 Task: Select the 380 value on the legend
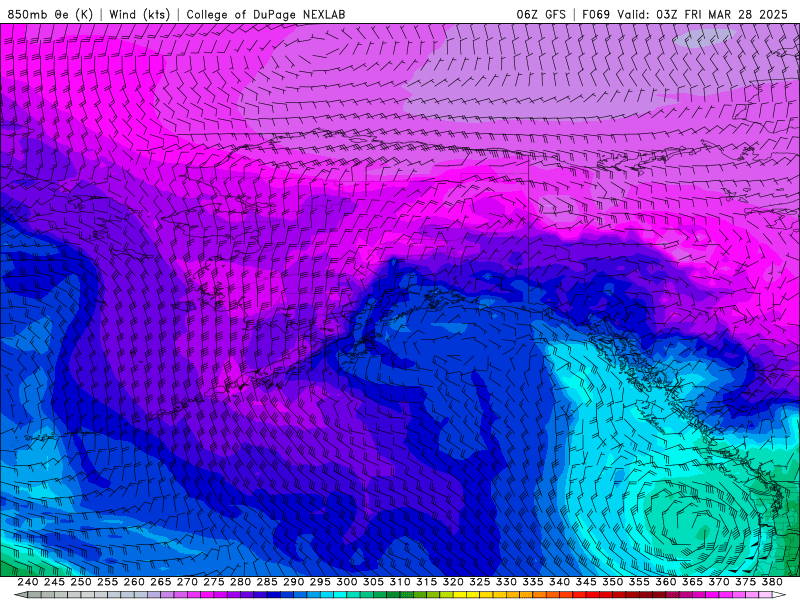(x=771, y=582)
